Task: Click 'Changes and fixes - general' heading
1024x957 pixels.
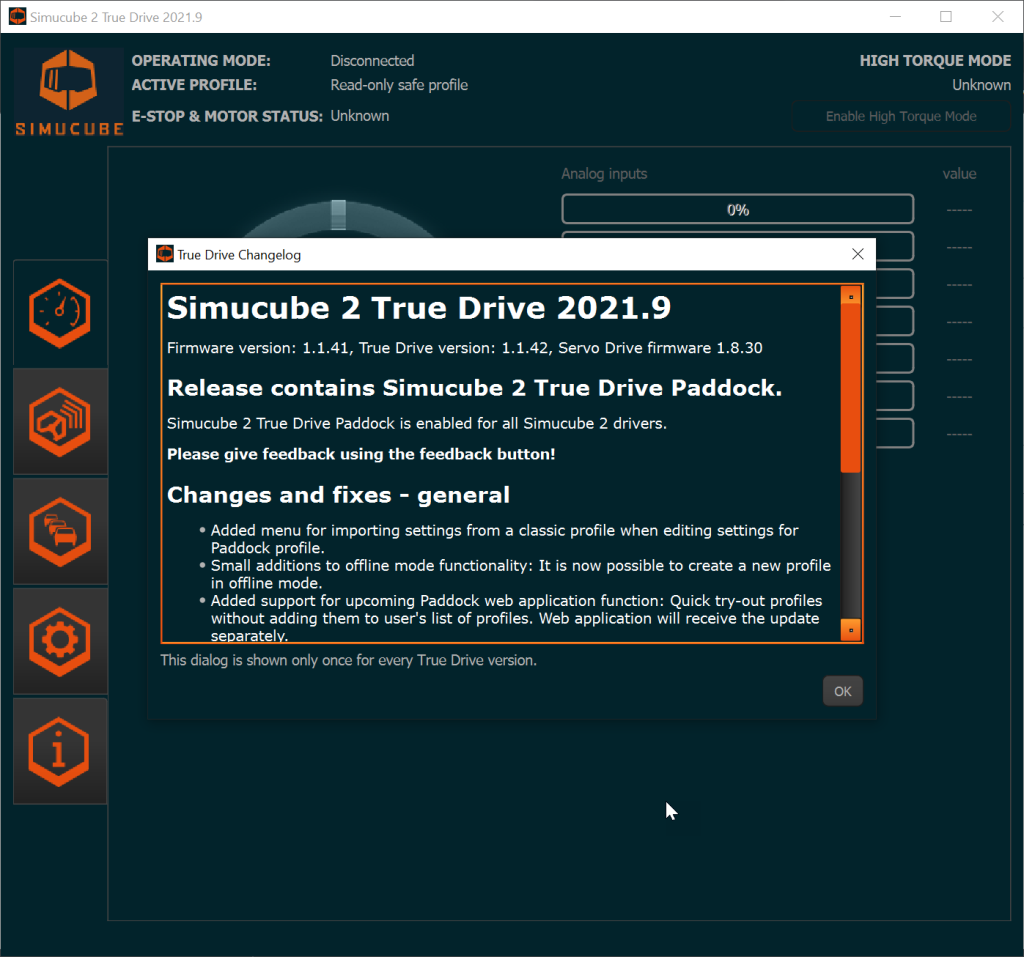Action: [x=338, y=495]
